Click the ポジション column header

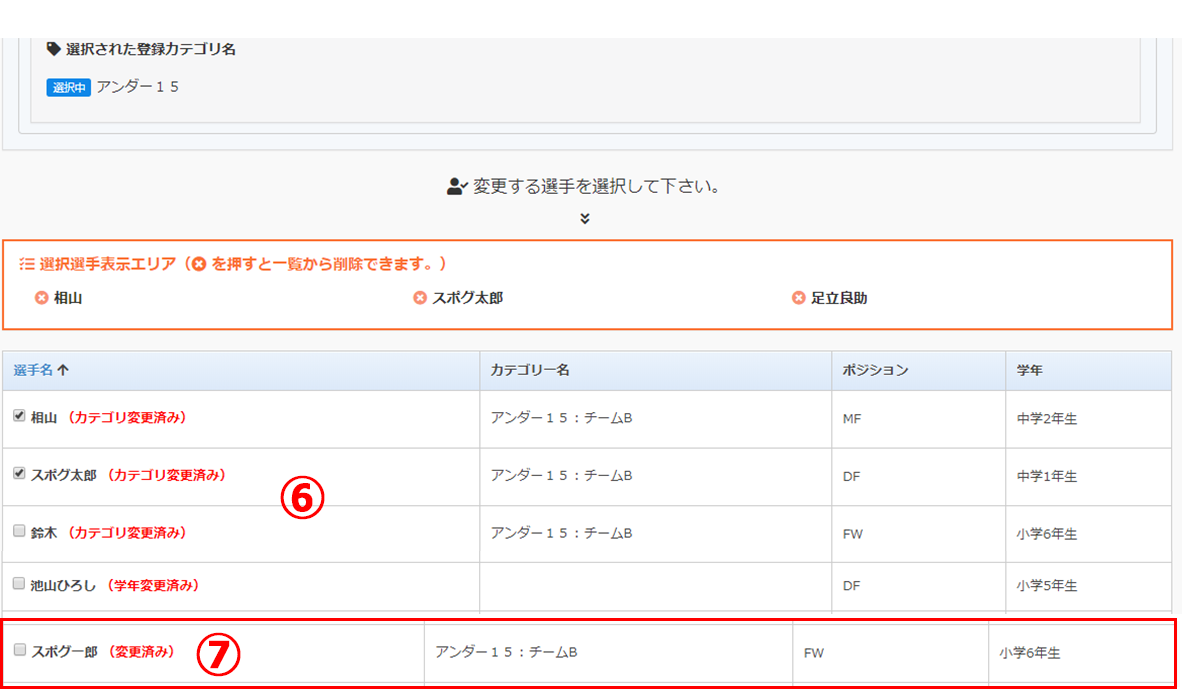(875, 370)
